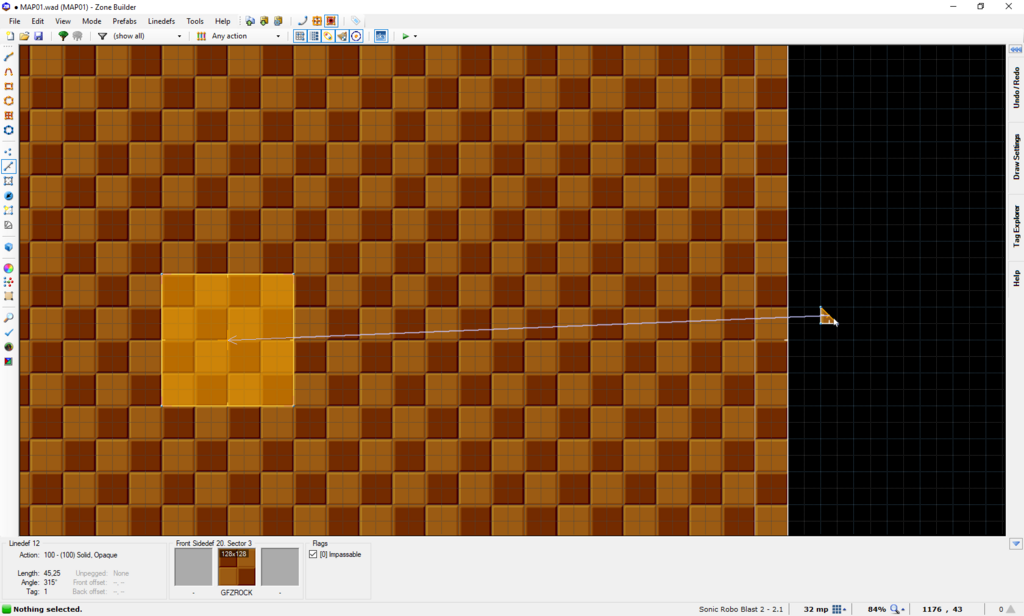Screen dimensions: 1024x616
Task: Open the map file with folder icon
Action: (24, 36)
